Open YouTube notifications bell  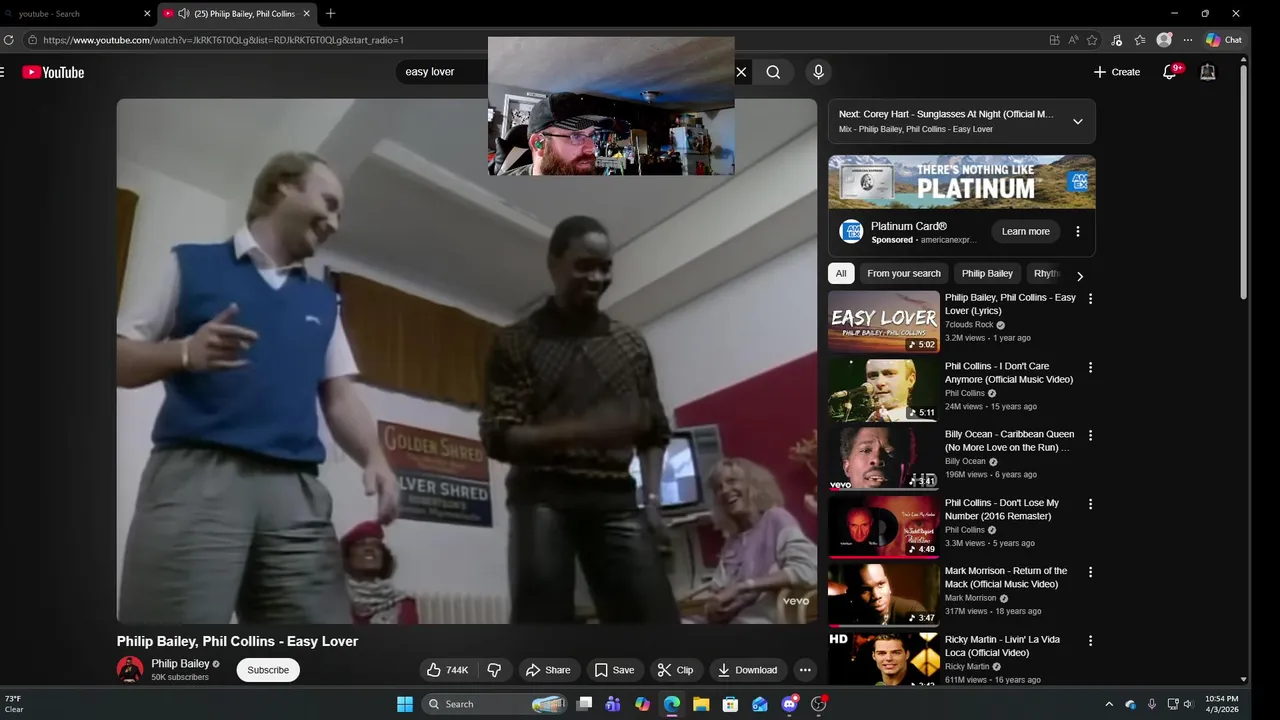click(1170, 72)
